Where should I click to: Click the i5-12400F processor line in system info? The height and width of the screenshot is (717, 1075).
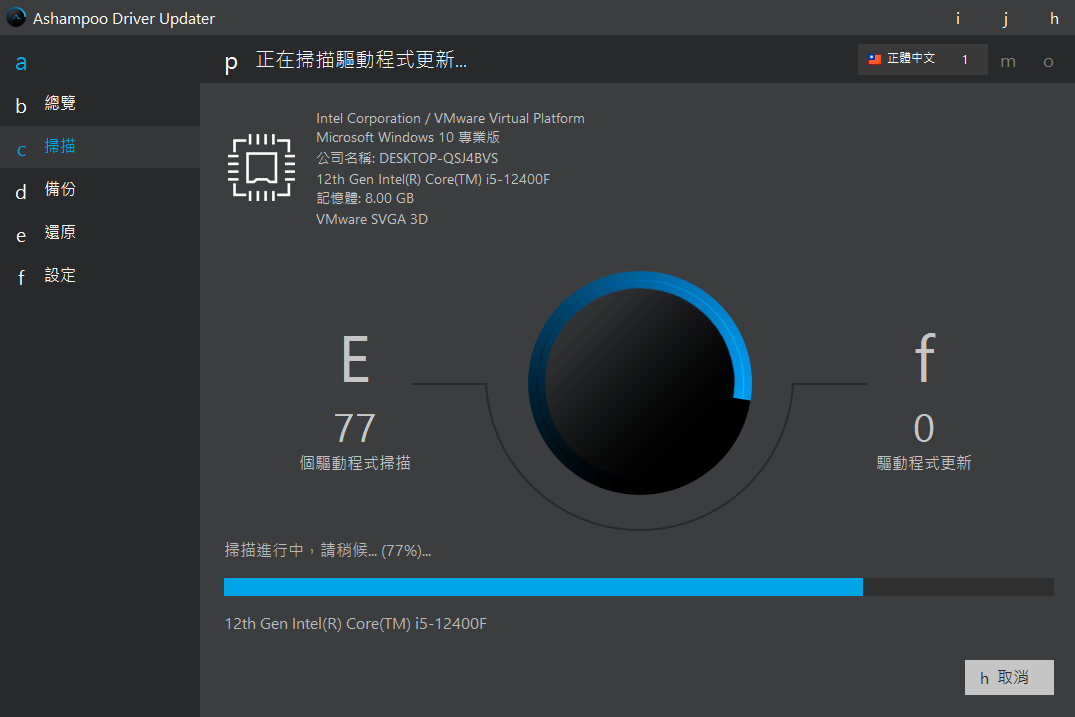pos(433,179)
